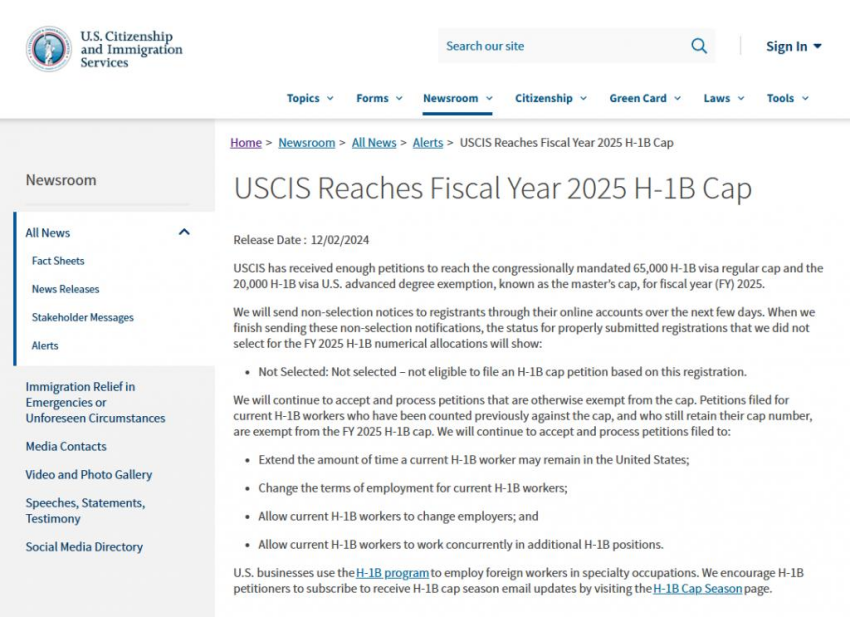Open Immigration Relief in Emergencies link

96,402
